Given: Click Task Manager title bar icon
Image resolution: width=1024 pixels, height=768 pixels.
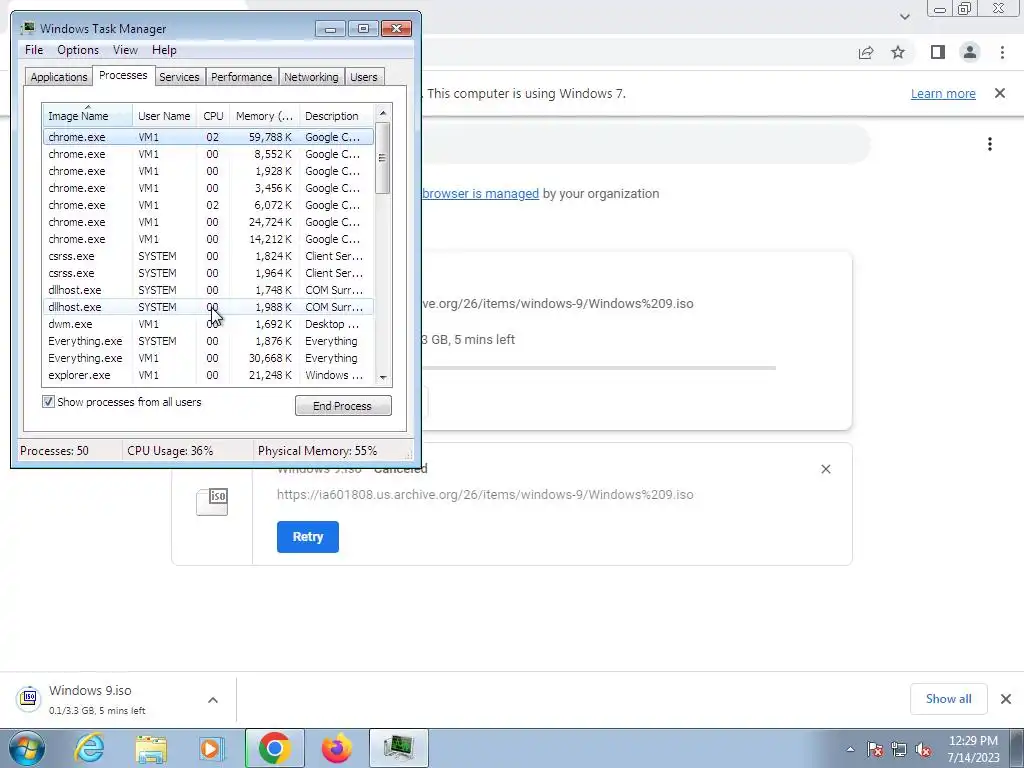Looking at the screenshot, I should pos(27,28).
